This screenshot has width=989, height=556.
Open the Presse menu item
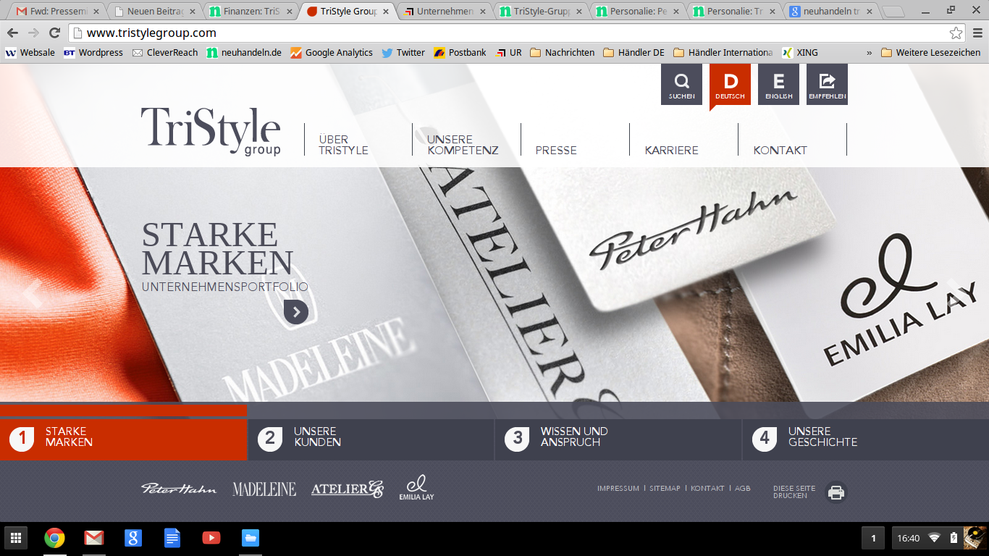pyautogui.click(x=556, y=150)
